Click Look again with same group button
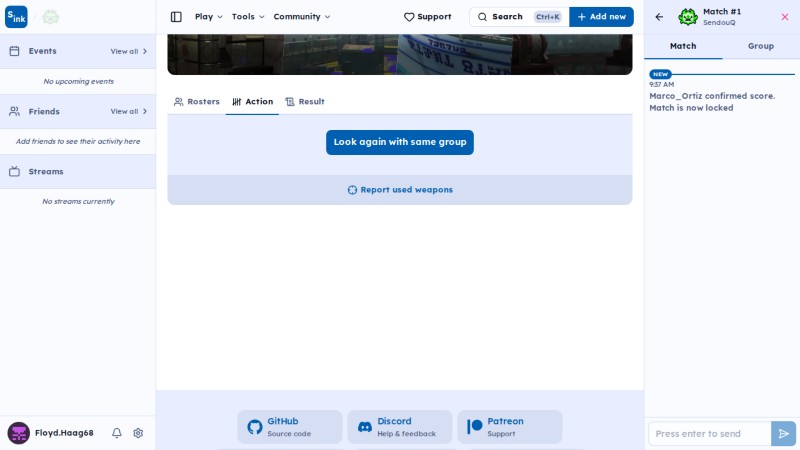The width and height of the screenshot is (800, 450). point(400,142)
